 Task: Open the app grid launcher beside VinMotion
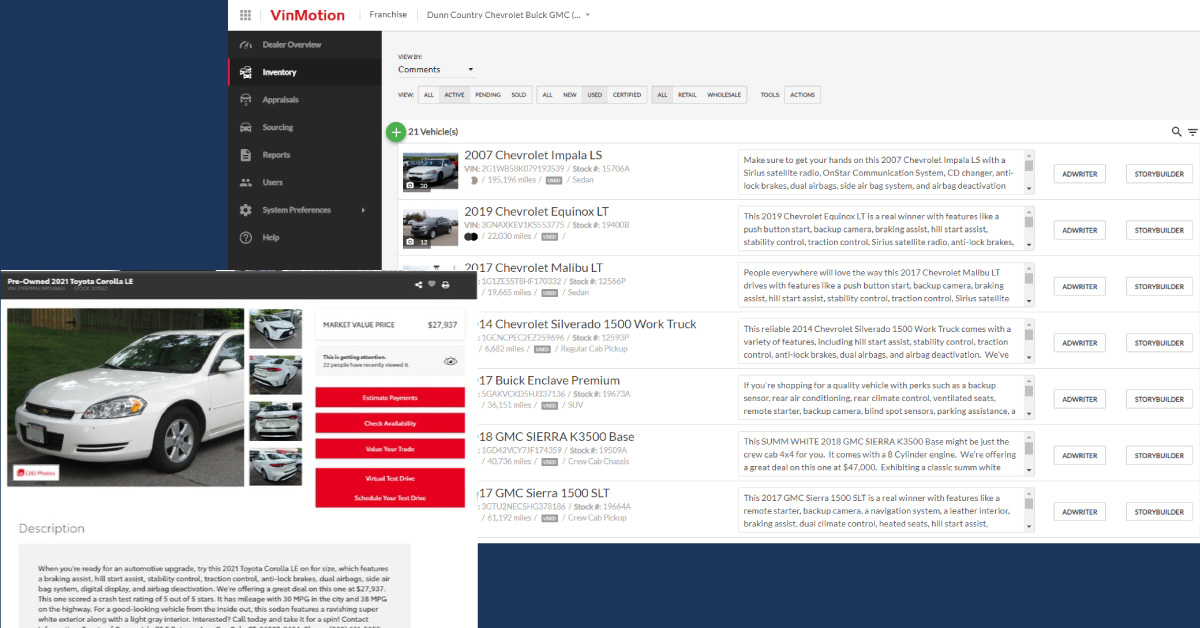pyautogui.click(x=246, y=15)
